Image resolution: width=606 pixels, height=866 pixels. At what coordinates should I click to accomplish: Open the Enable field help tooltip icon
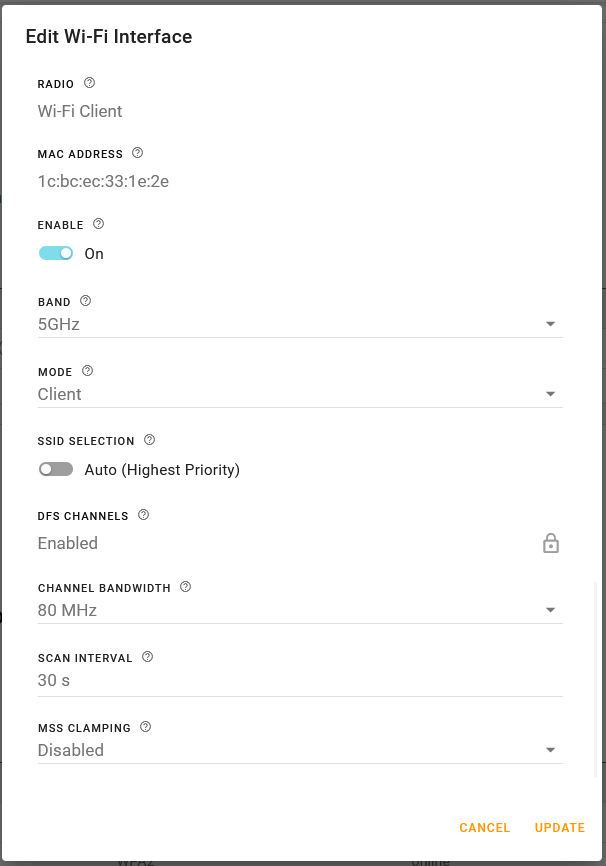coord(98,224)
